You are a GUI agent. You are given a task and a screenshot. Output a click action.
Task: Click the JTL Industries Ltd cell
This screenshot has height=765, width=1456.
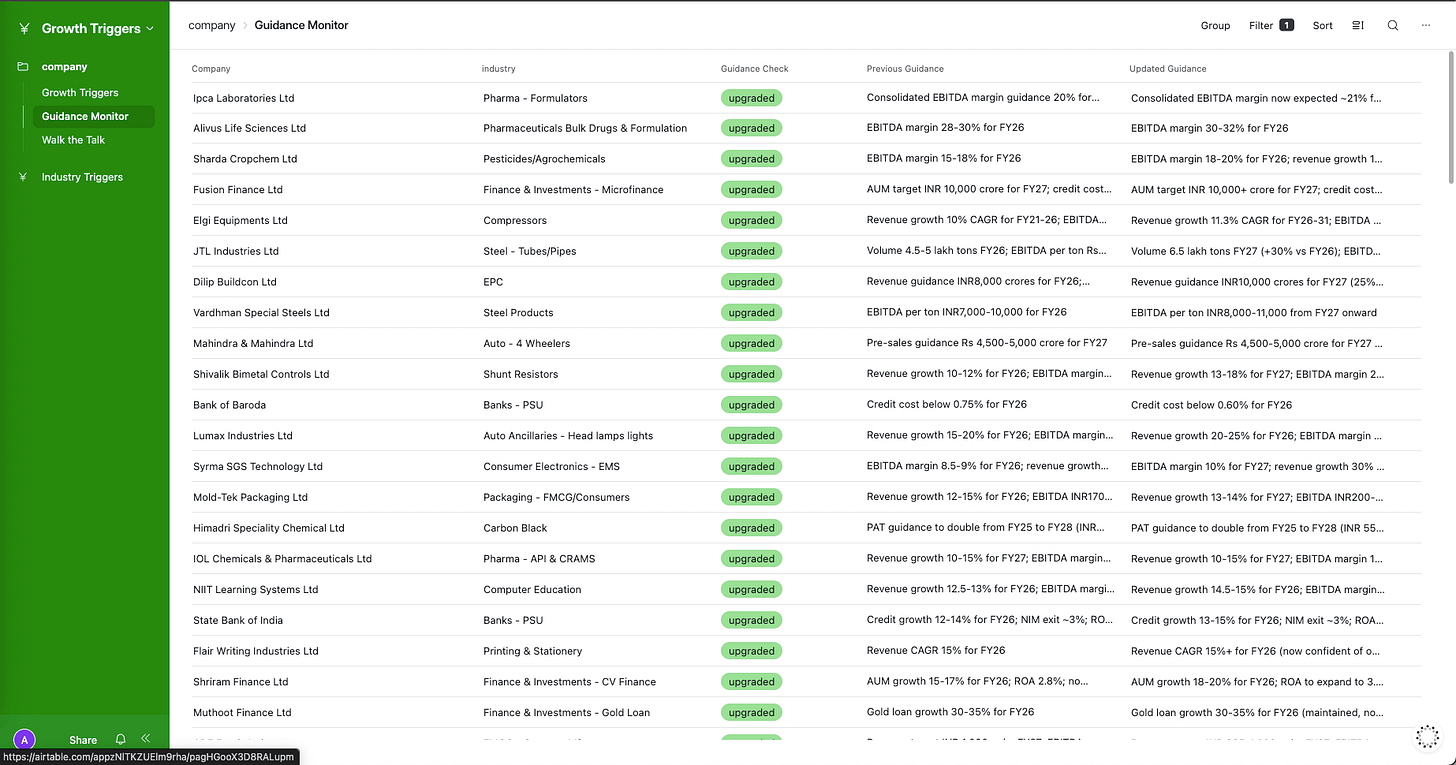coord(236,251)
